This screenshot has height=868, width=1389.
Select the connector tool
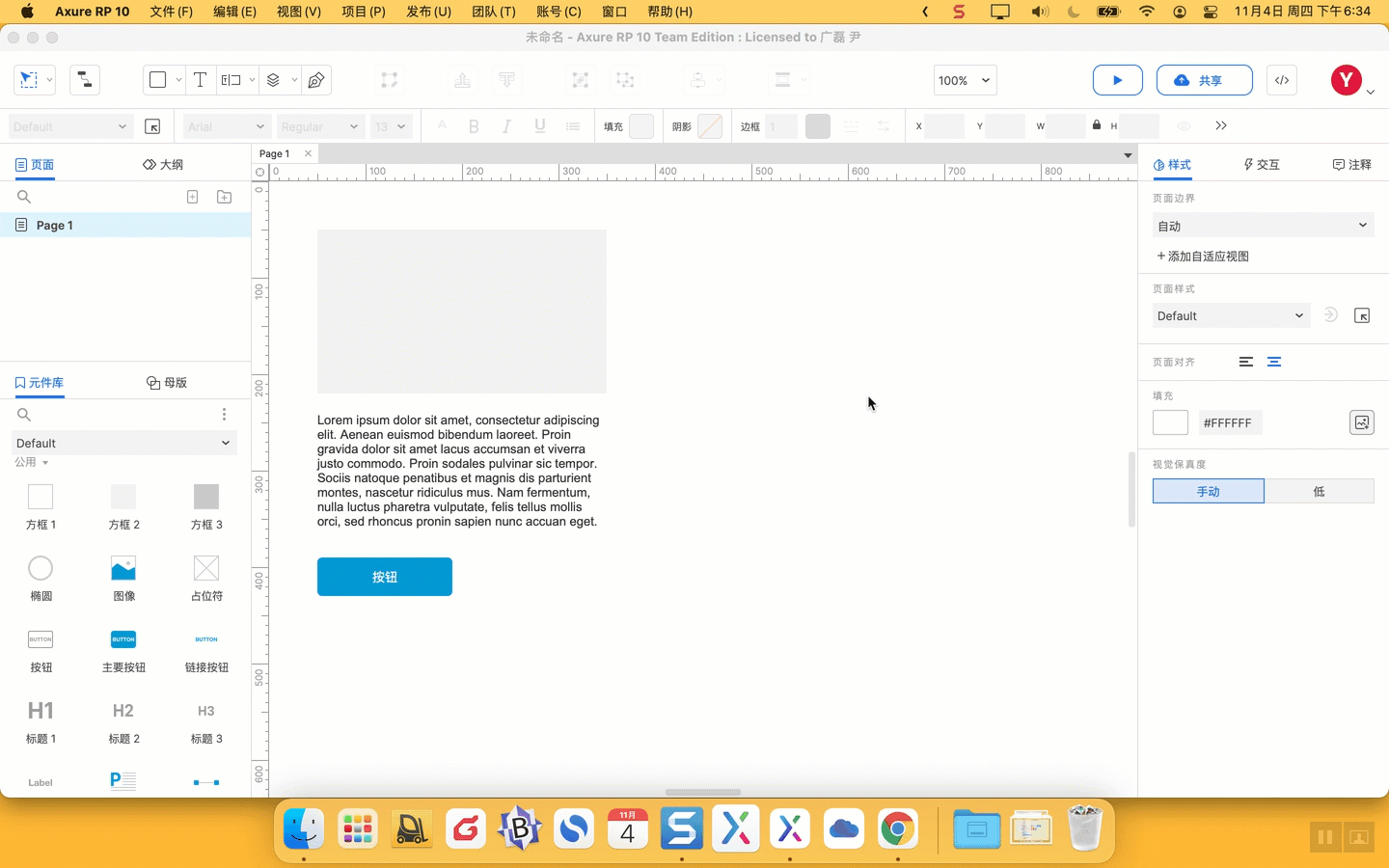click(85, 80)
